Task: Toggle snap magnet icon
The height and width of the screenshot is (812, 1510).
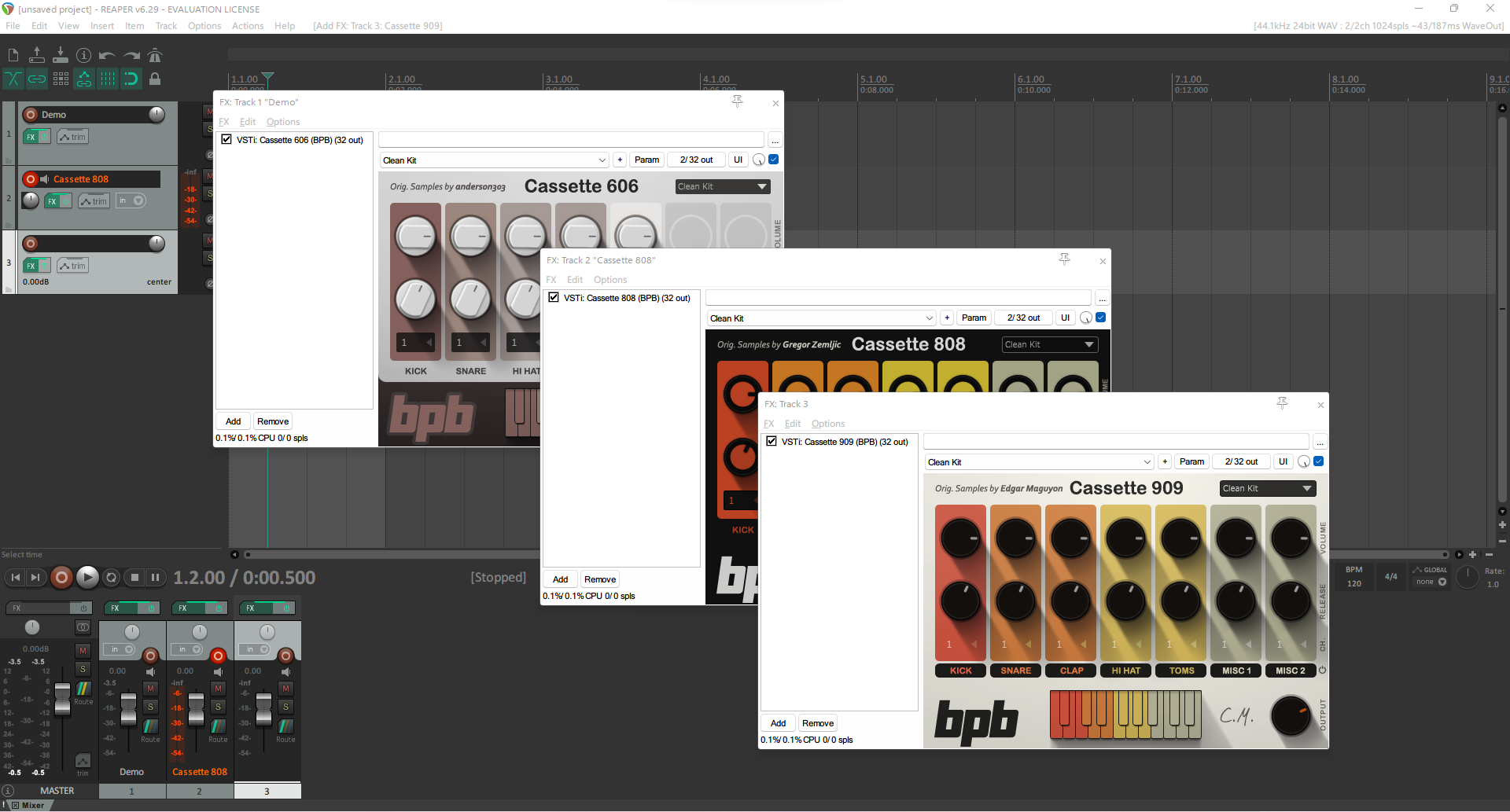Action: coord(131,79)
